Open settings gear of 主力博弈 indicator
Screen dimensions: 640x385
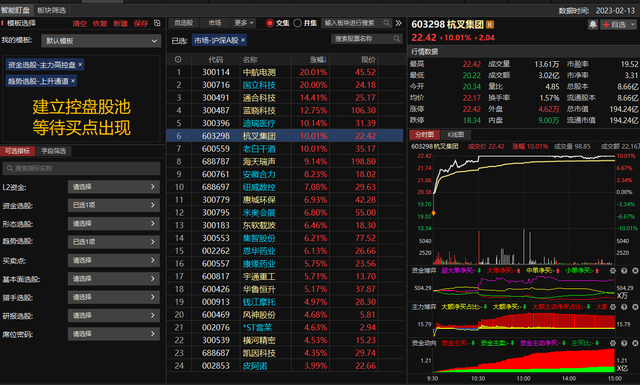613,307
